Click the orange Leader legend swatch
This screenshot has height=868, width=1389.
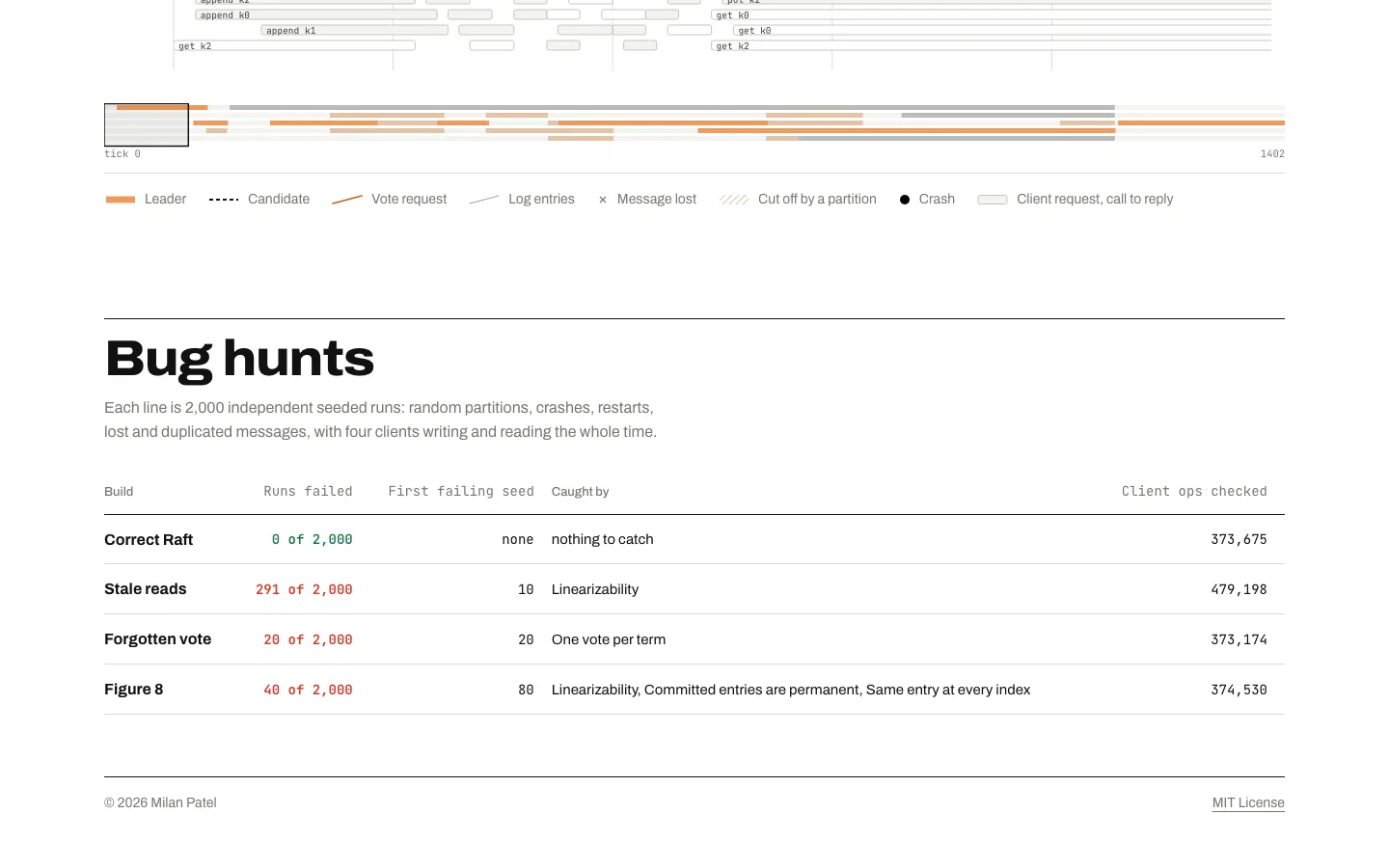(x=121, y=200)
